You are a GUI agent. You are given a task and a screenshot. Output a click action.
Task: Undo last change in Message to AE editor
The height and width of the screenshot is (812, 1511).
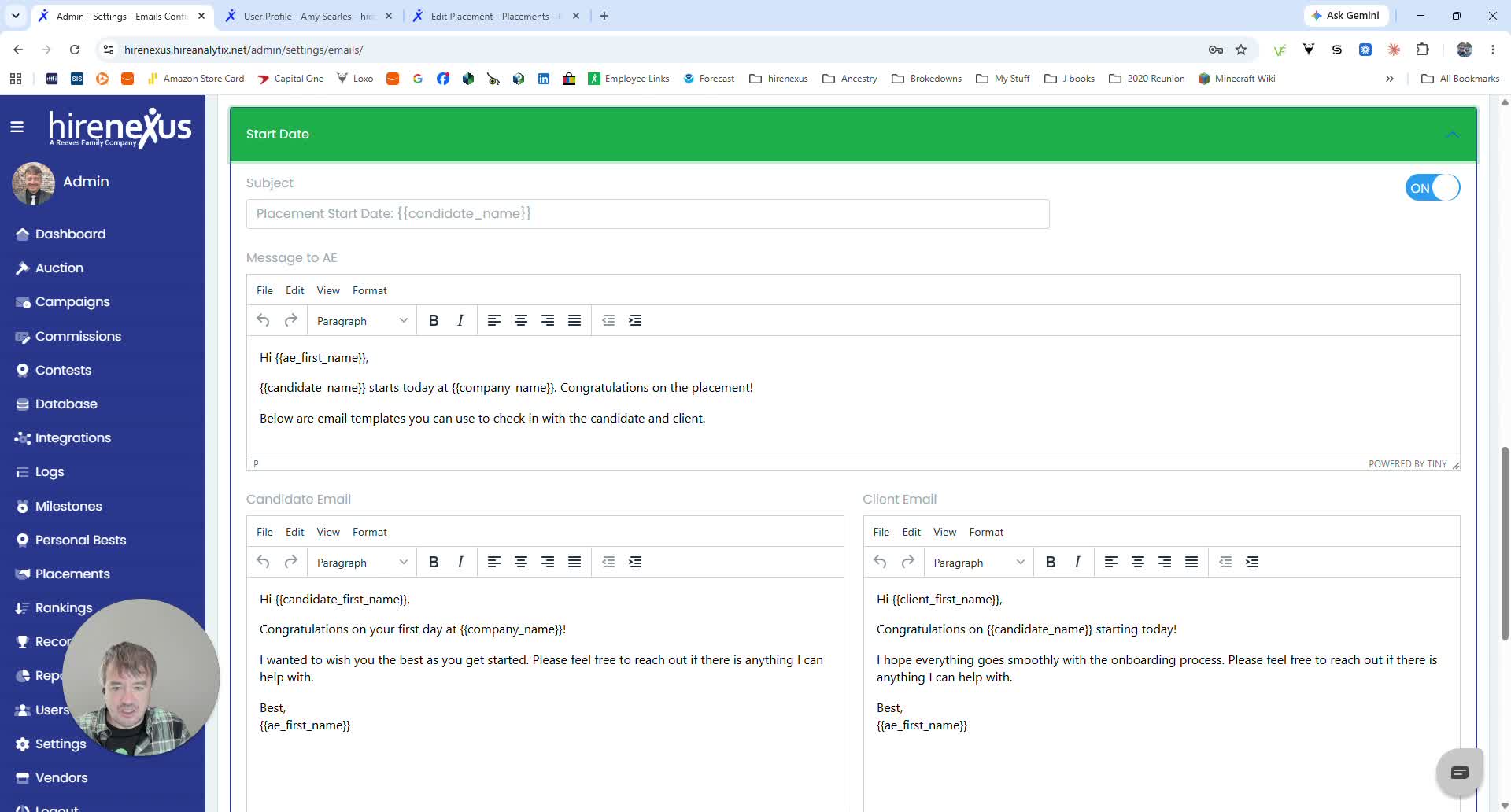click(x=264, y=320)
